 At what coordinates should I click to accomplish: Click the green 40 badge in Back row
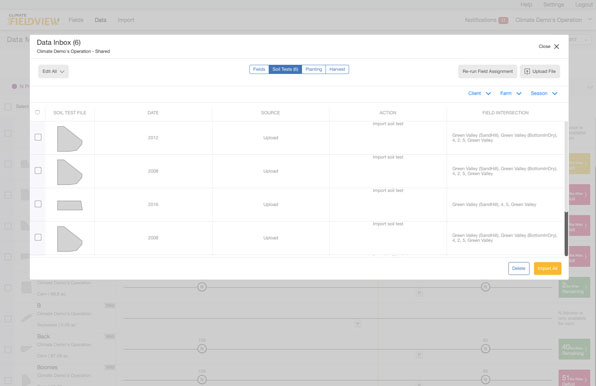pyautogui.click(x=574, y=349)
